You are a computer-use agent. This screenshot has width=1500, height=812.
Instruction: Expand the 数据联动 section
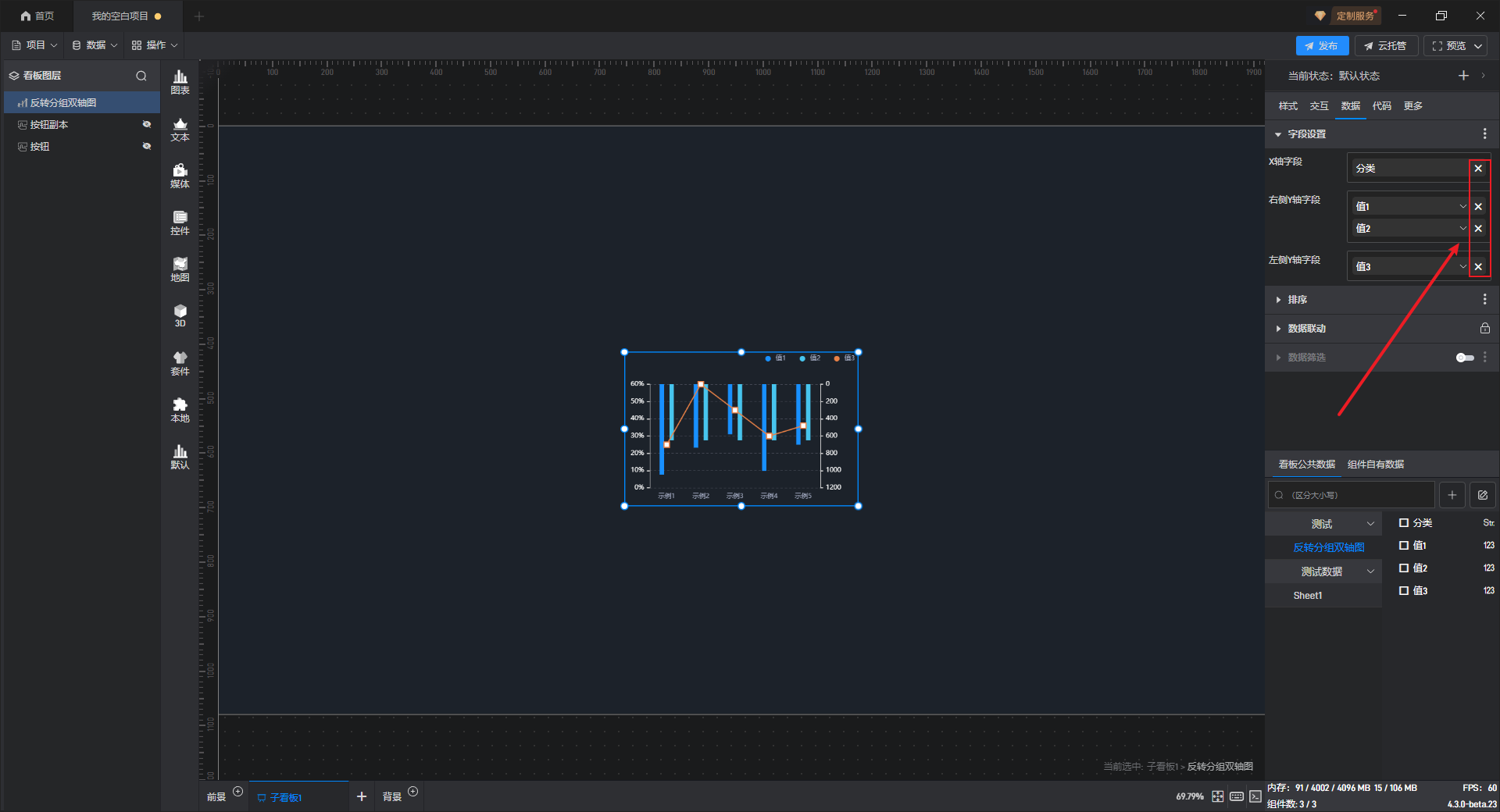(x=1278, y=329)
